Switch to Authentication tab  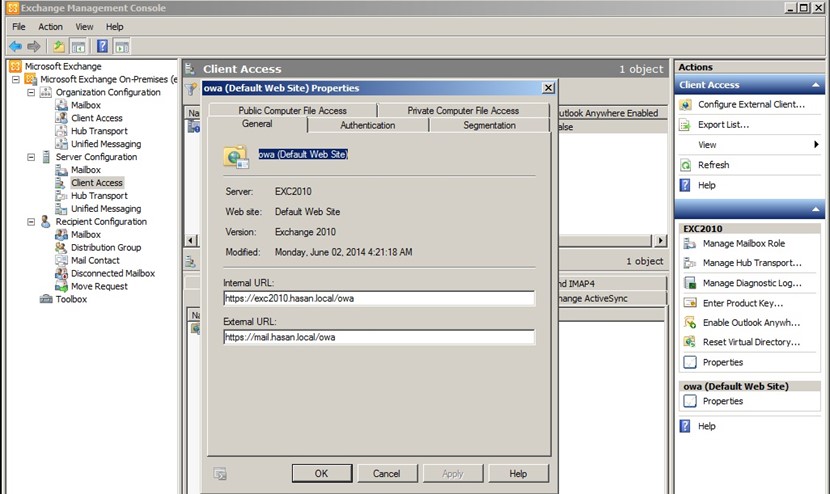pos(367,125)
